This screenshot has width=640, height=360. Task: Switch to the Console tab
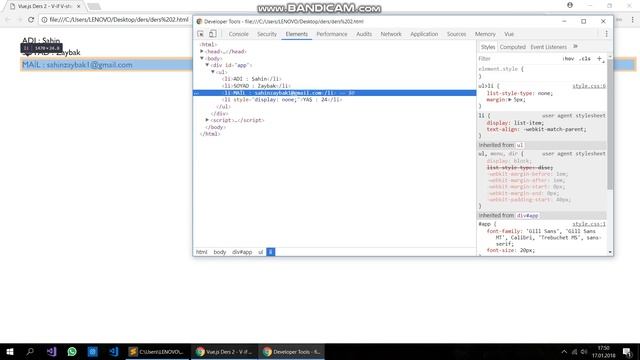point(238,34)
